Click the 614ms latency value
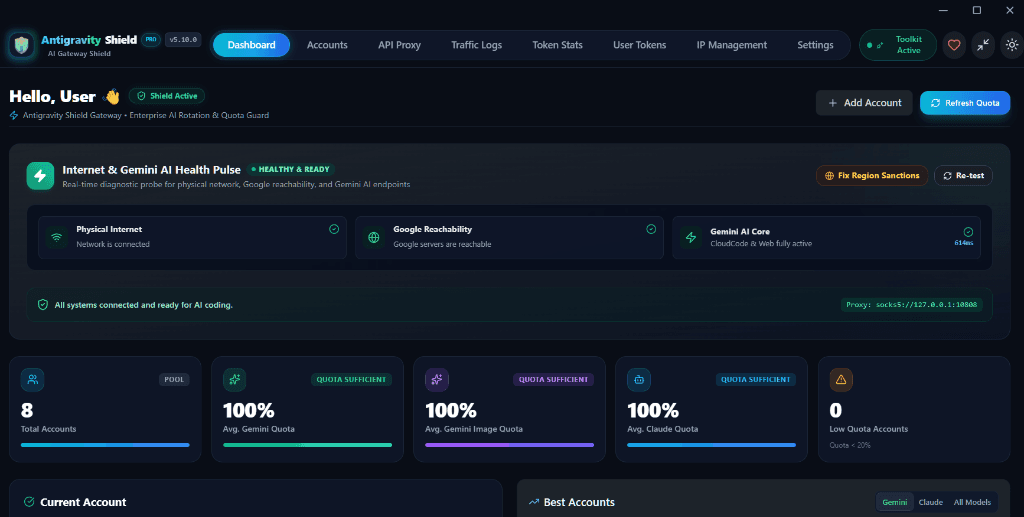The image size is (1024, 517). (x=964, y=243)
